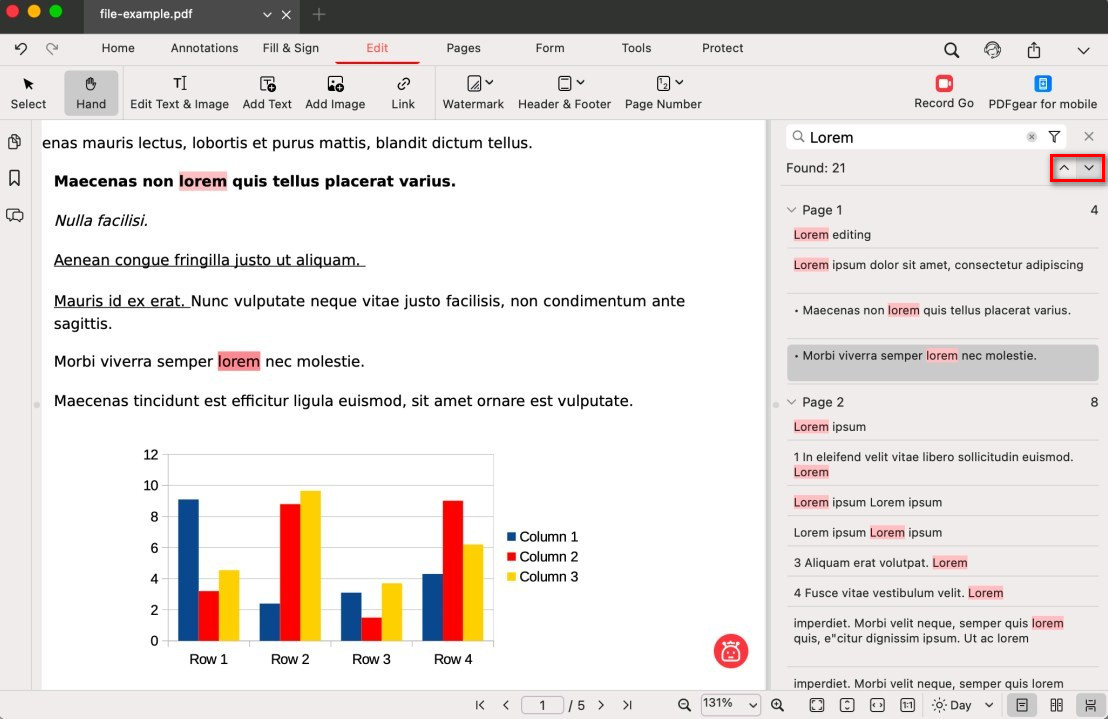Click the Add Image tool
This screenshot has height=719, width=1108.
click(335, 91)
